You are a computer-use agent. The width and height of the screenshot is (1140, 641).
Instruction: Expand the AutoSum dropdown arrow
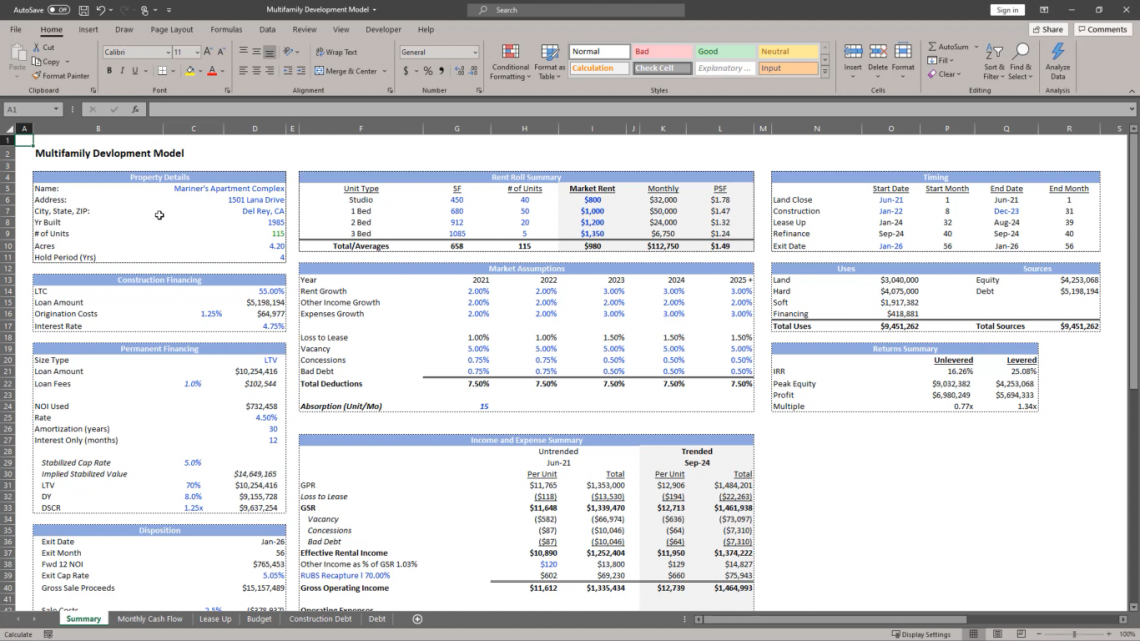974,47
